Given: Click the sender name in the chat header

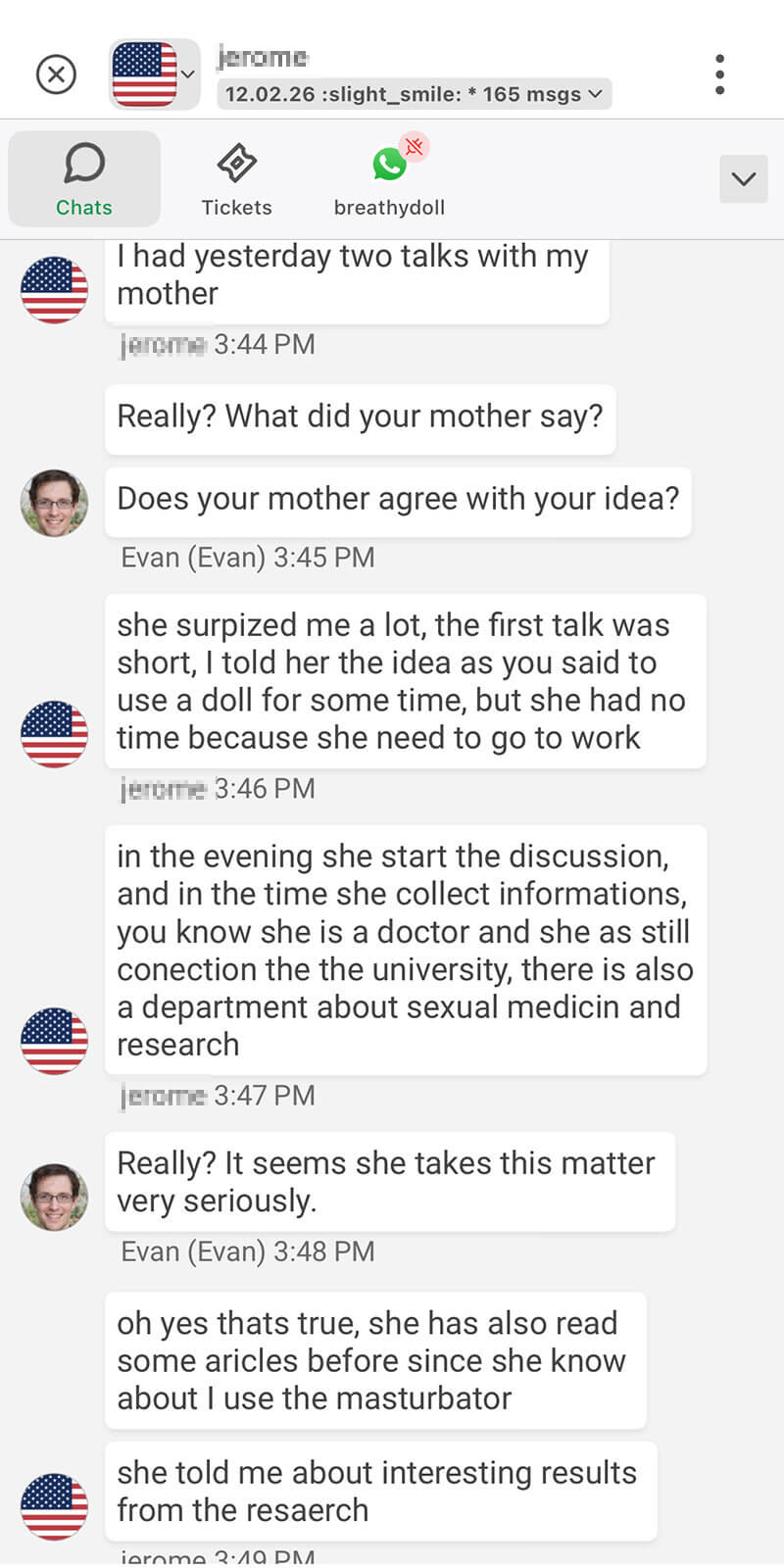Looking at the screenshot, I should click(x=263, y=57).
